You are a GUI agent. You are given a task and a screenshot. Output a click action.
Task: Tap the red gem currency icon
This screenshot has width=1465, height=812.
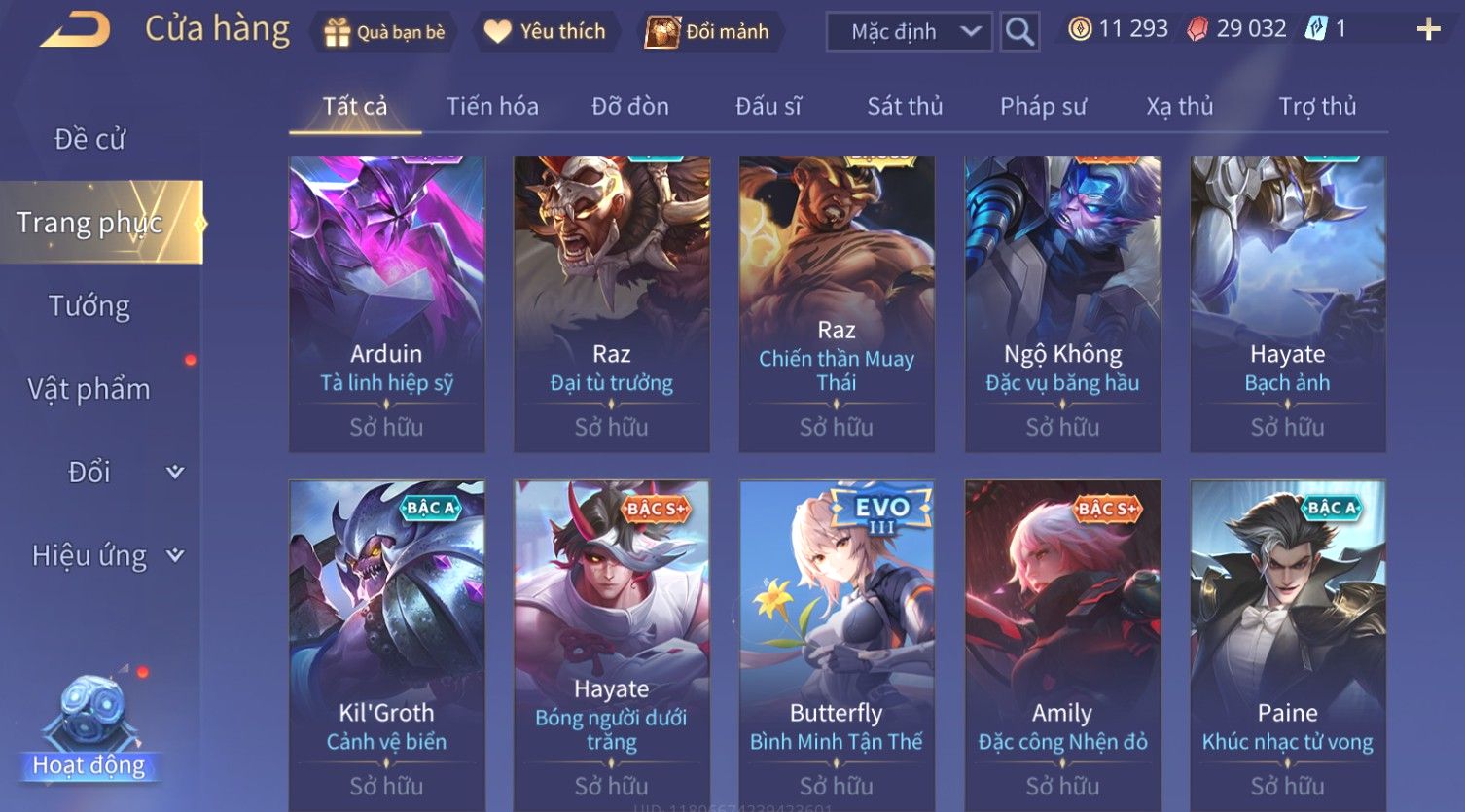click(x=1198, y=29)
